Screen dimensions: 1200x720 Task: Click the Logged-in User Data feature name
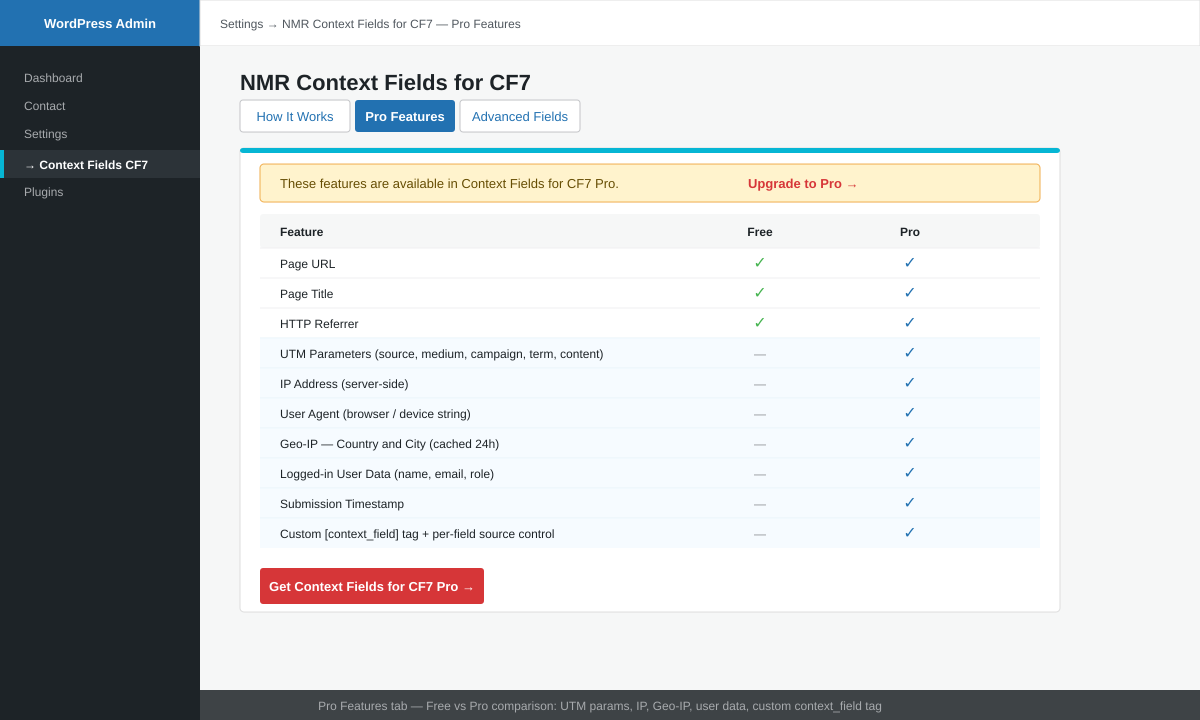(387, 474)
